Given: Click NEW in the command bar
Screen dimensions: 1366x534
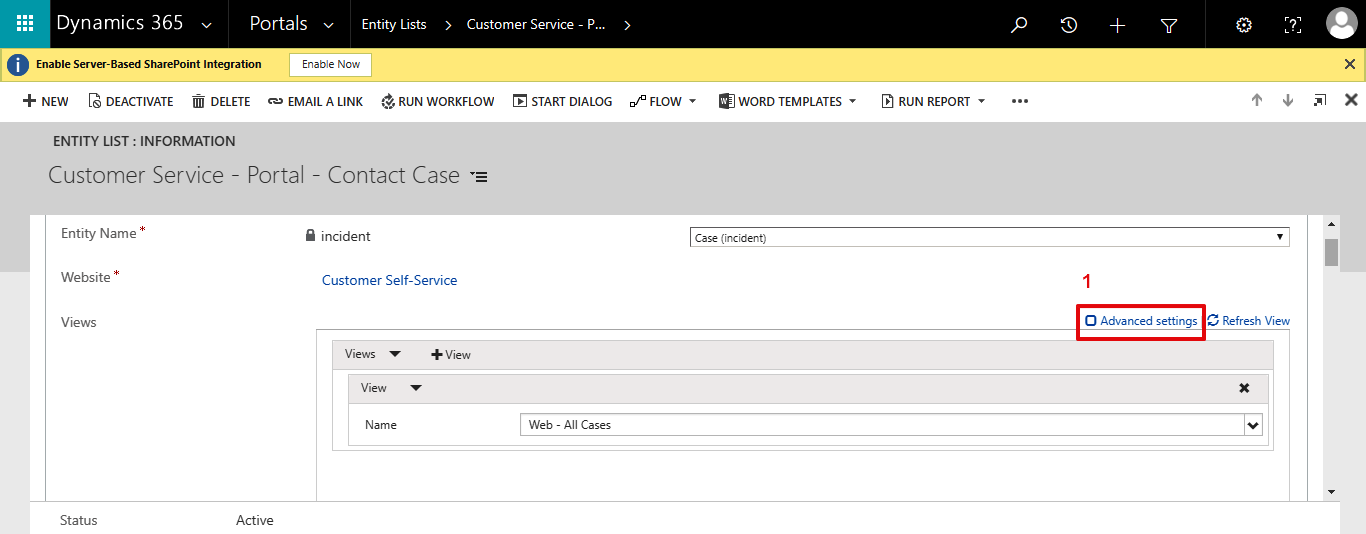Looking at the screenshot, I should (46, 101).
